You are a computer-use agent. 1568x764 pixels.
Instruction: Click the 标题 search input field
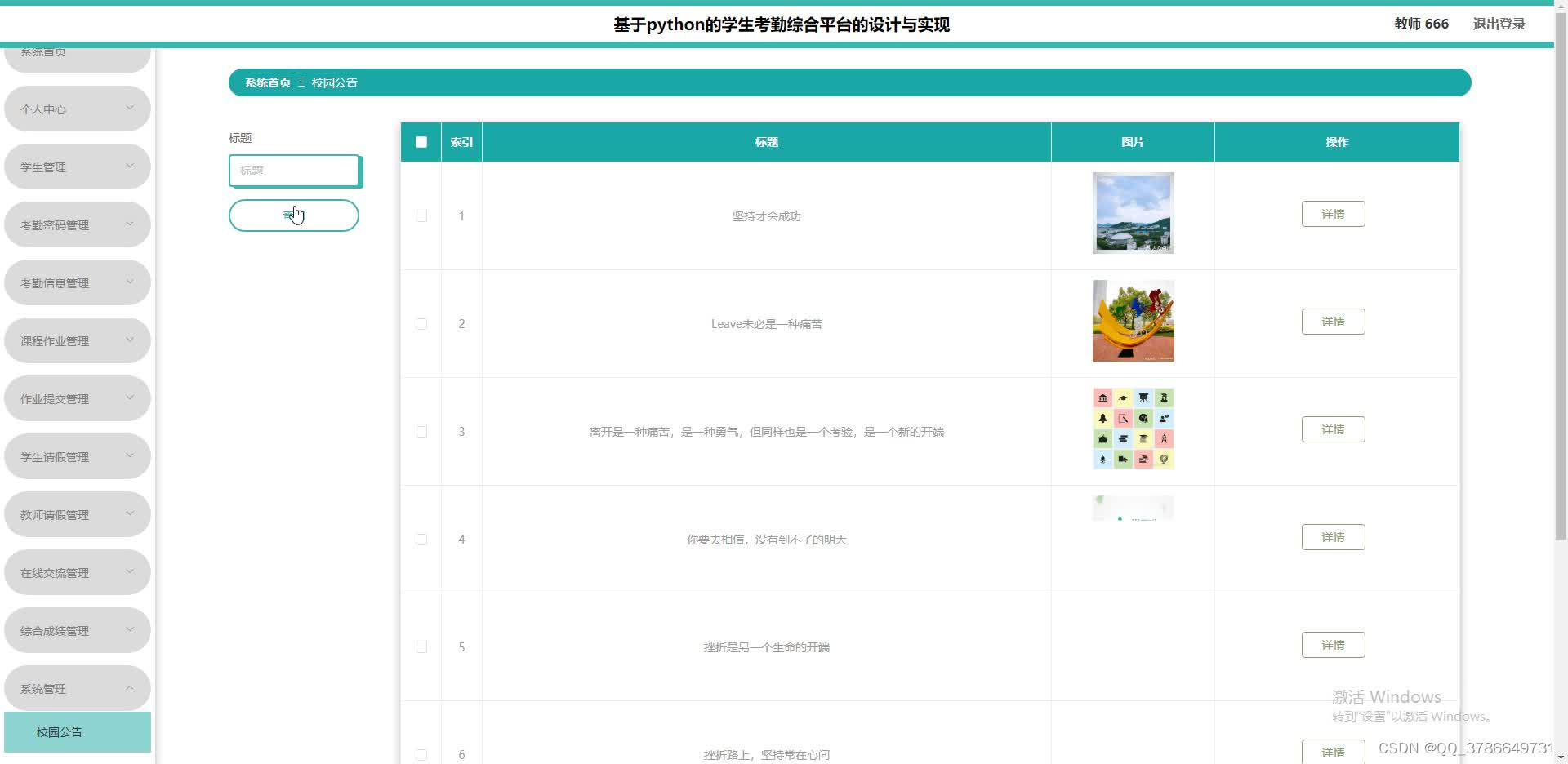tap(294, 171)
